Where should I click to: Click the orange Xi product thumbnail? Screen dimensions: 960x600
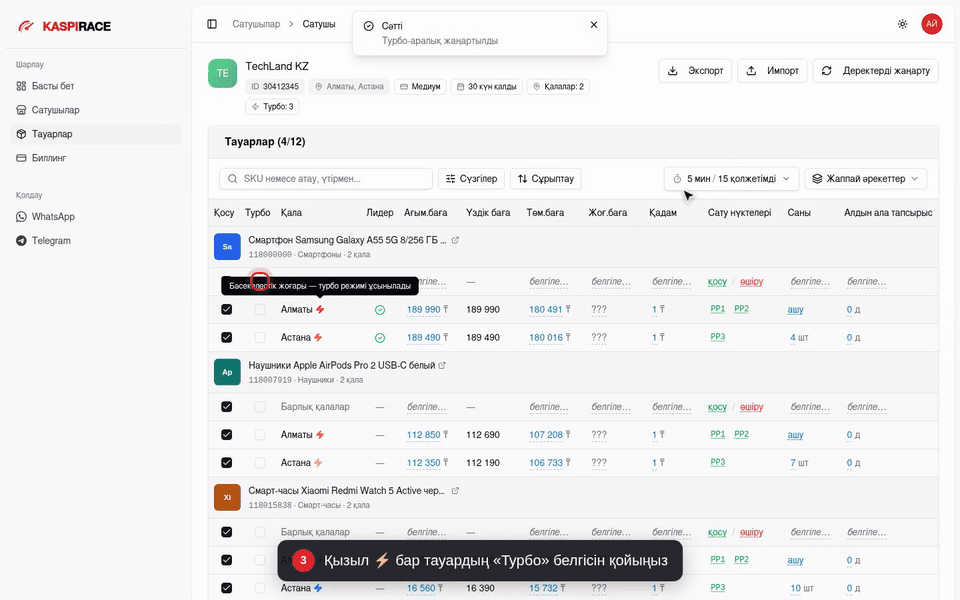pos(227,497)
